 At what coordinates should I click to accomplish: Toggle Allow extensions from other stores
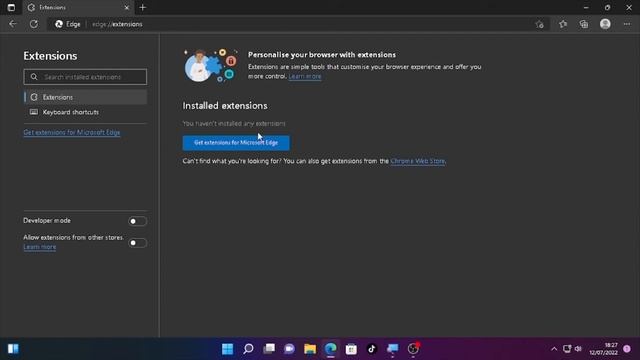137,243
